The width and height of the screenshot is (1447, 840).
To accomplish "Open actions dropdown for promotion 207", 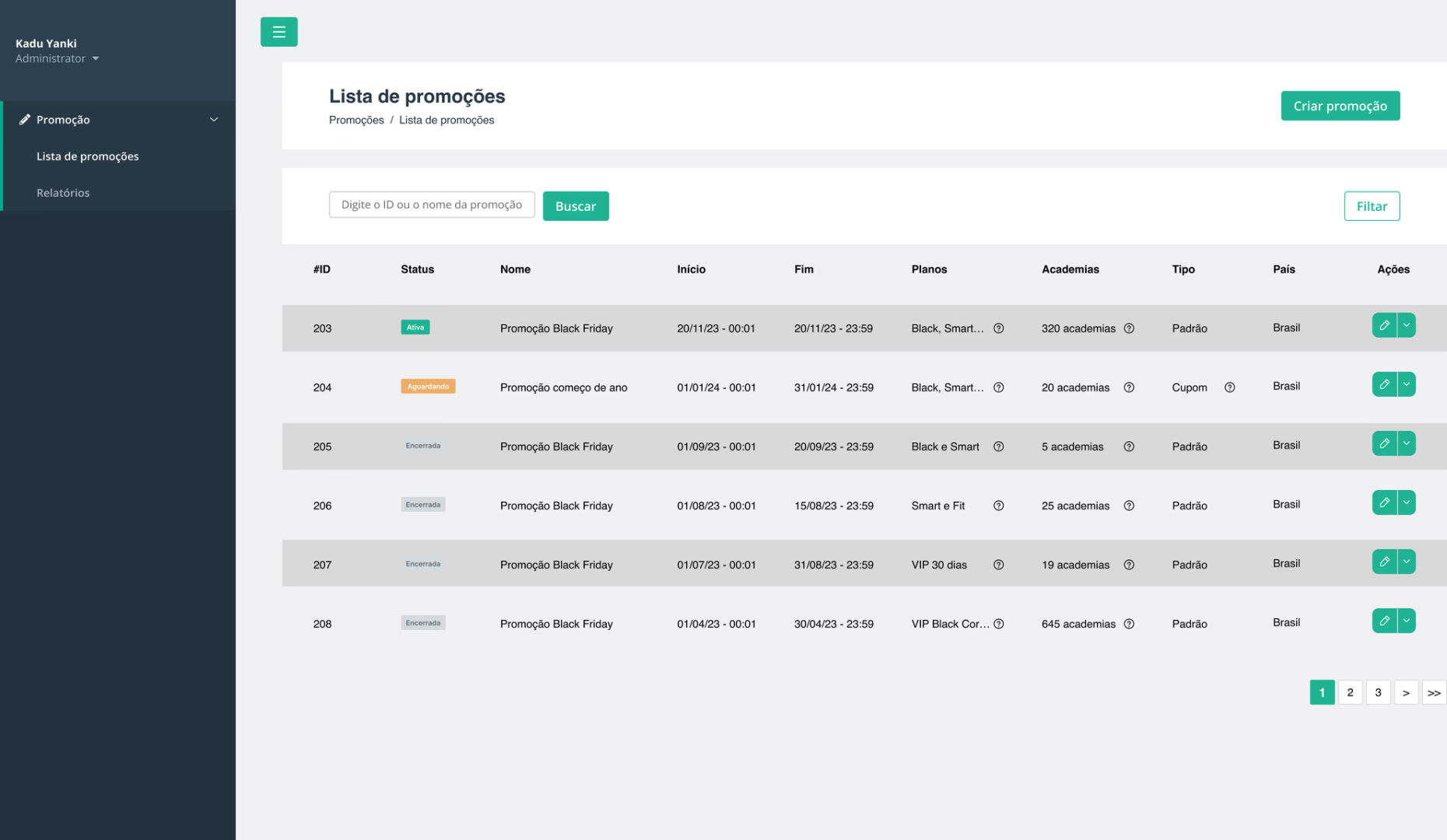I will pyautogui.click(x=1407, y=562).
